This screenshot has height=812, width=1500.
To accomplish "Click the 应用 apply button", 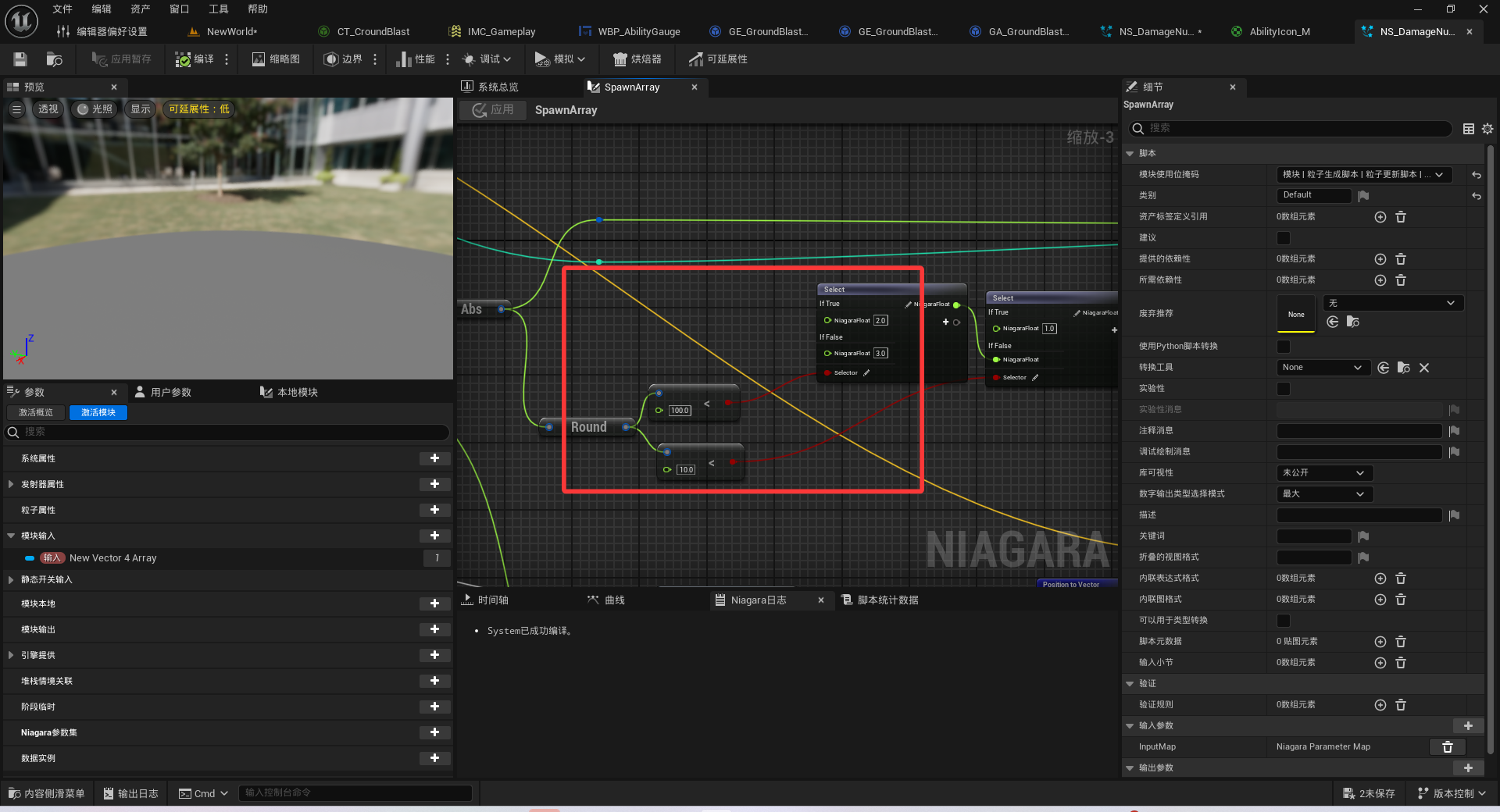I will [x=494, y=110].
